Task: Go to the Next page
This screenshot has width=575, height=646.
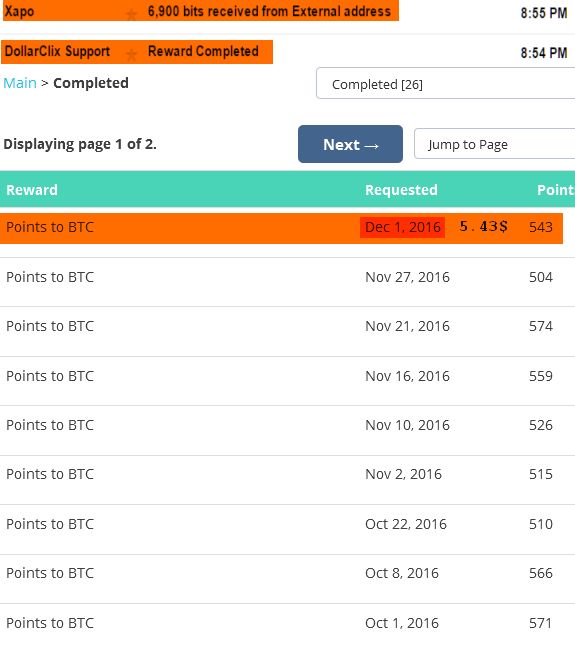Action: click(350, 144)
